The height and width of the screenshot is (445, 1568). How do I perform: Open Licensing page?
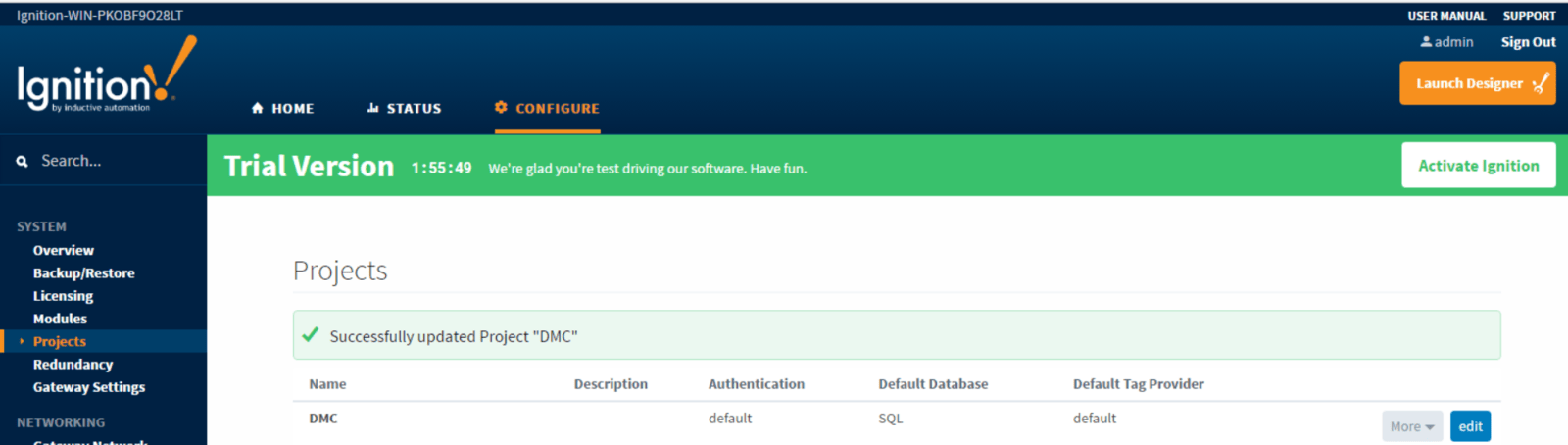coord(63,296)
